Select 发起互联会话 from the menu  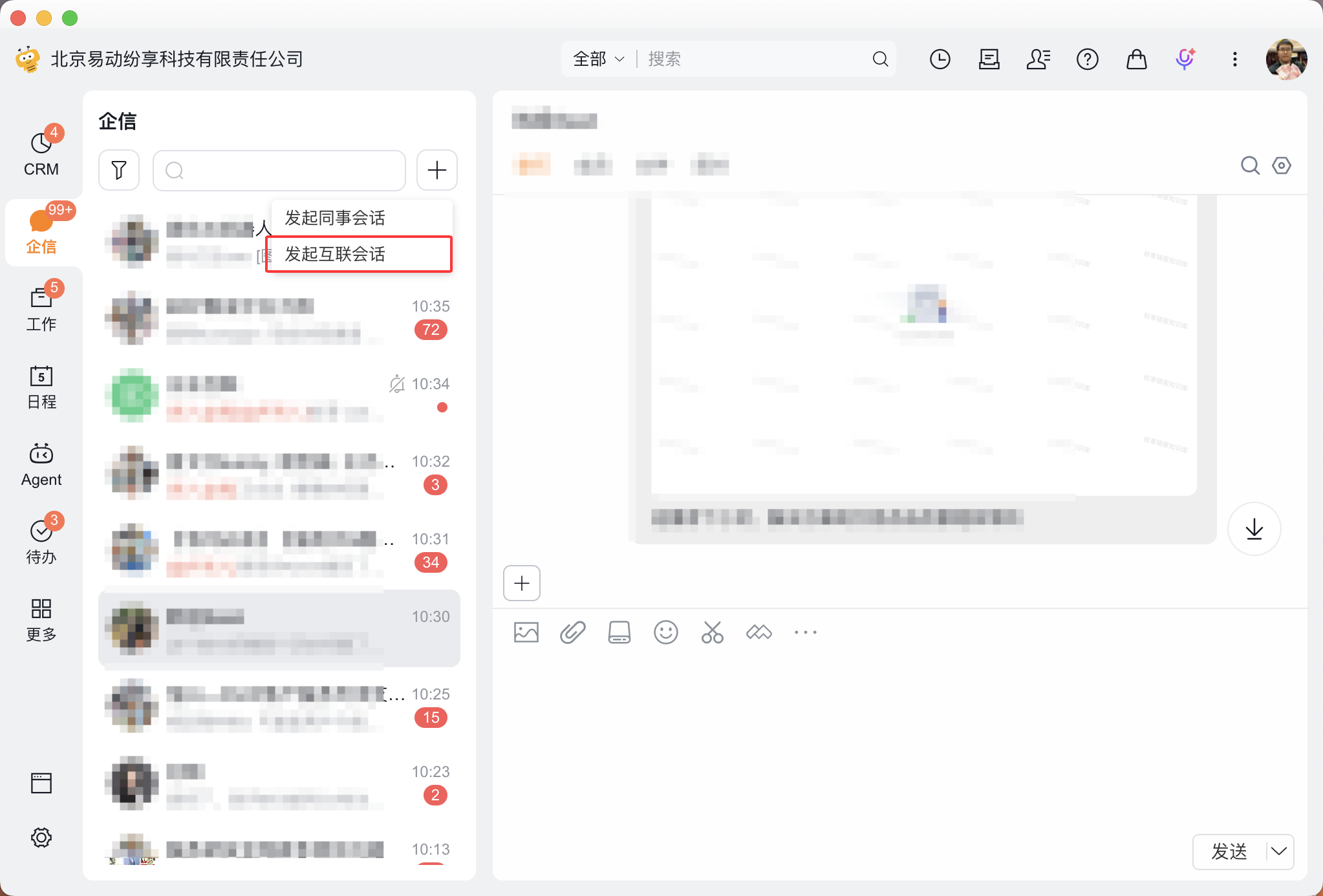coord(359,254)
